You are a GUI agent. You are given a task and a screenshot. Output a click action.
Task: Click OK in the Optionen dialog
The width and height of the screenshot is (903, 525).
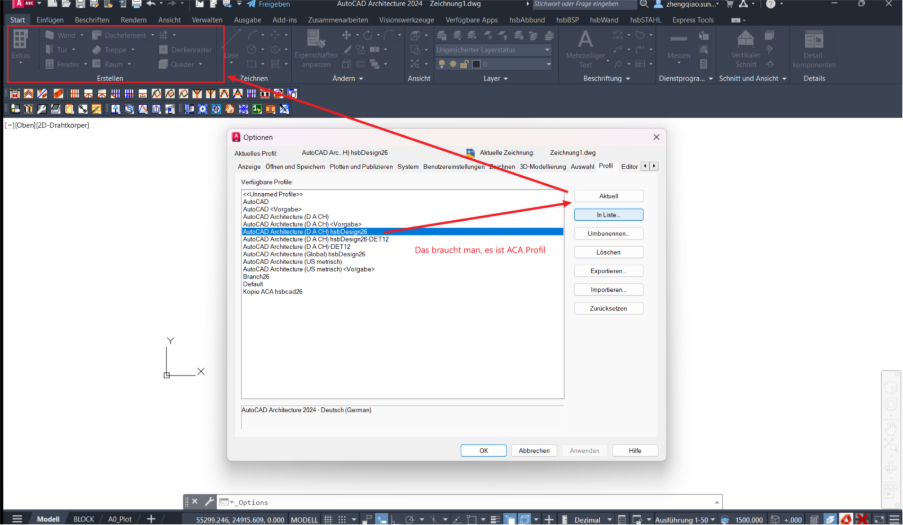click(x=484, y=451)
